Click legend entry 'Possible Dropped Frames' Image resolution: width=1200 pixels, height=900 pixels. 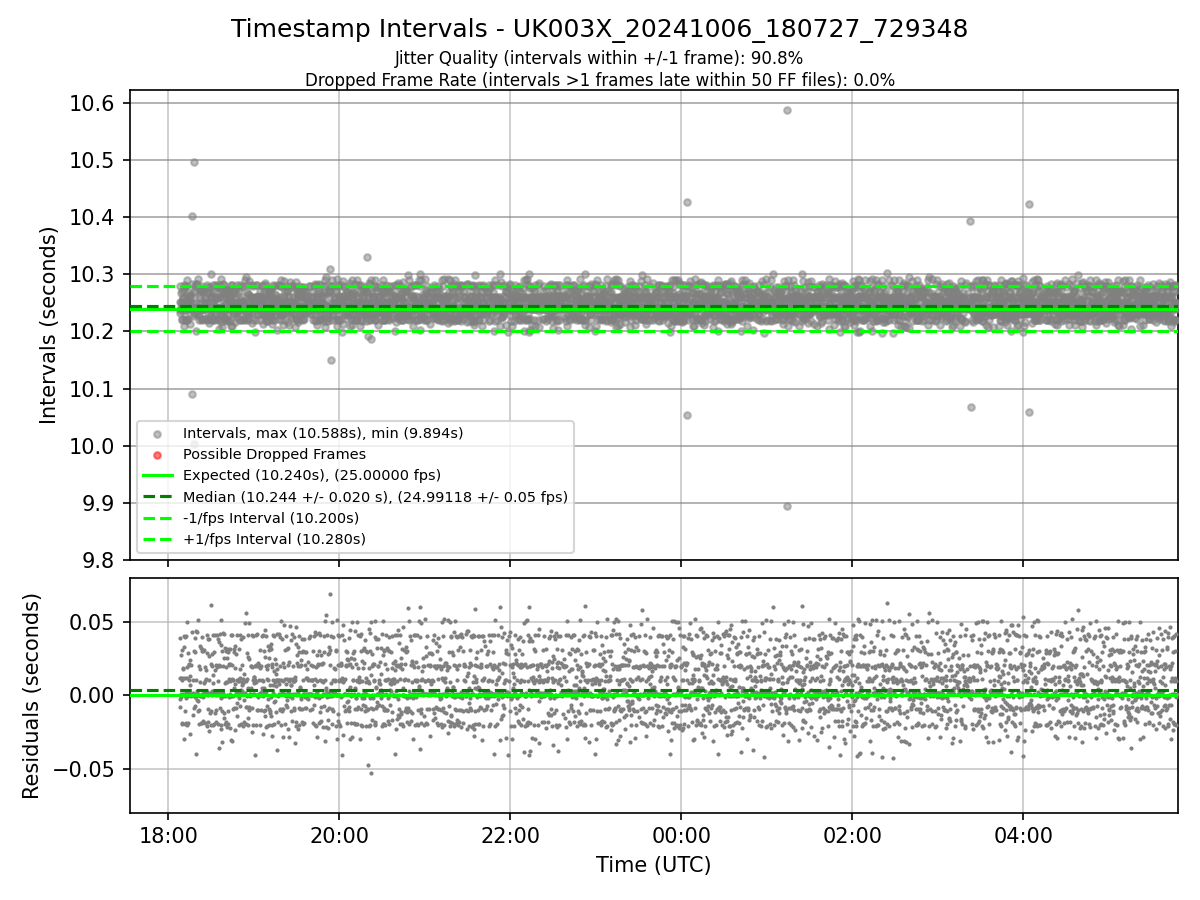(274, 454)
